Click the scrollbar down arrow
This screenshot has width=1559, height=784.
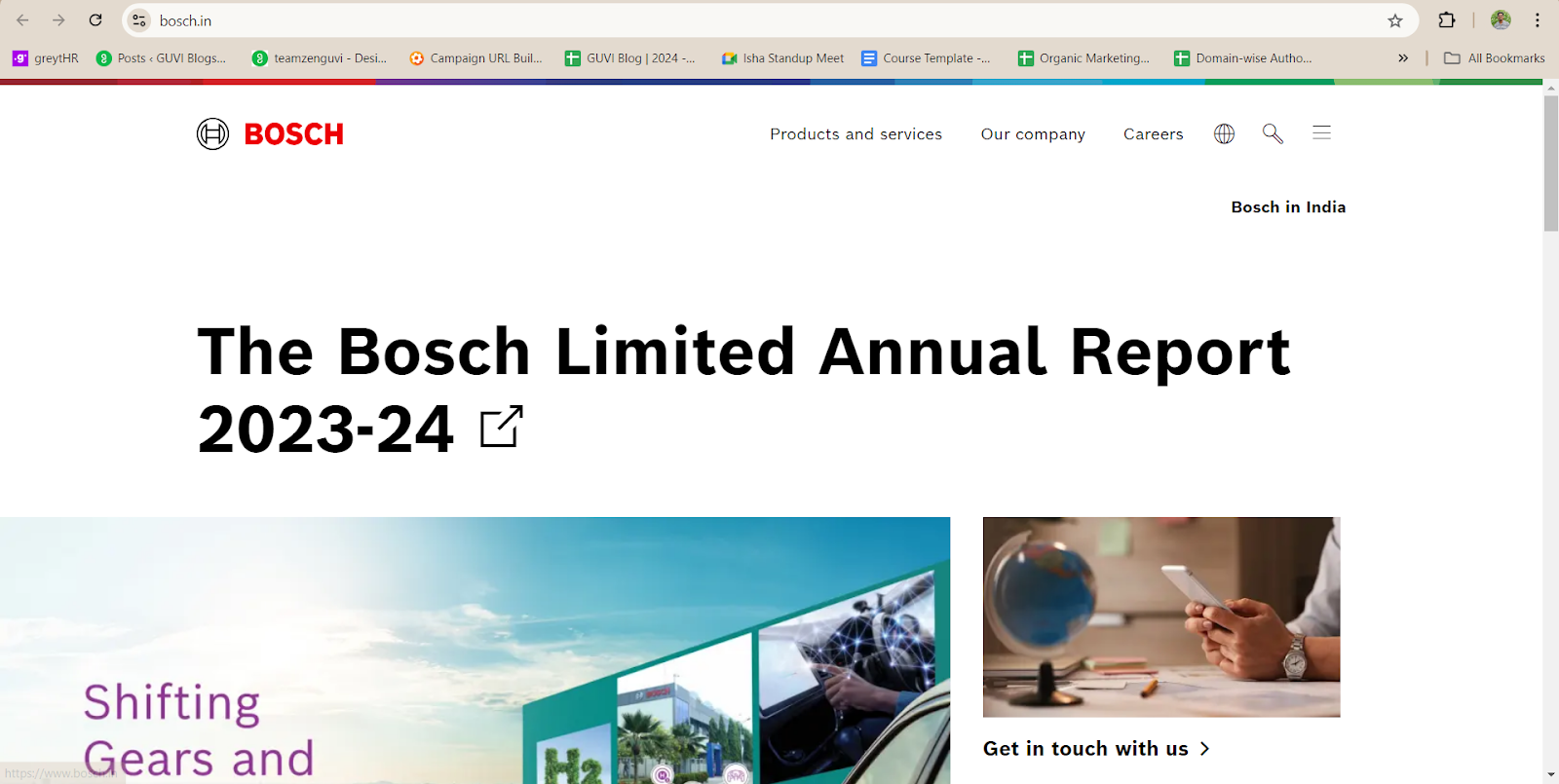pyautogui.click(x=1551, y=775)
